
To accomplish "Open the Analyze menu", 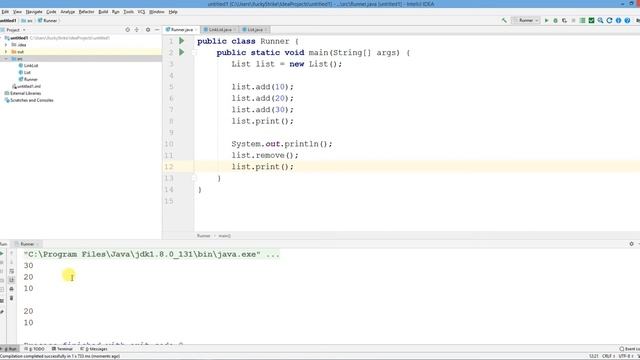I will tap(68, 12).
